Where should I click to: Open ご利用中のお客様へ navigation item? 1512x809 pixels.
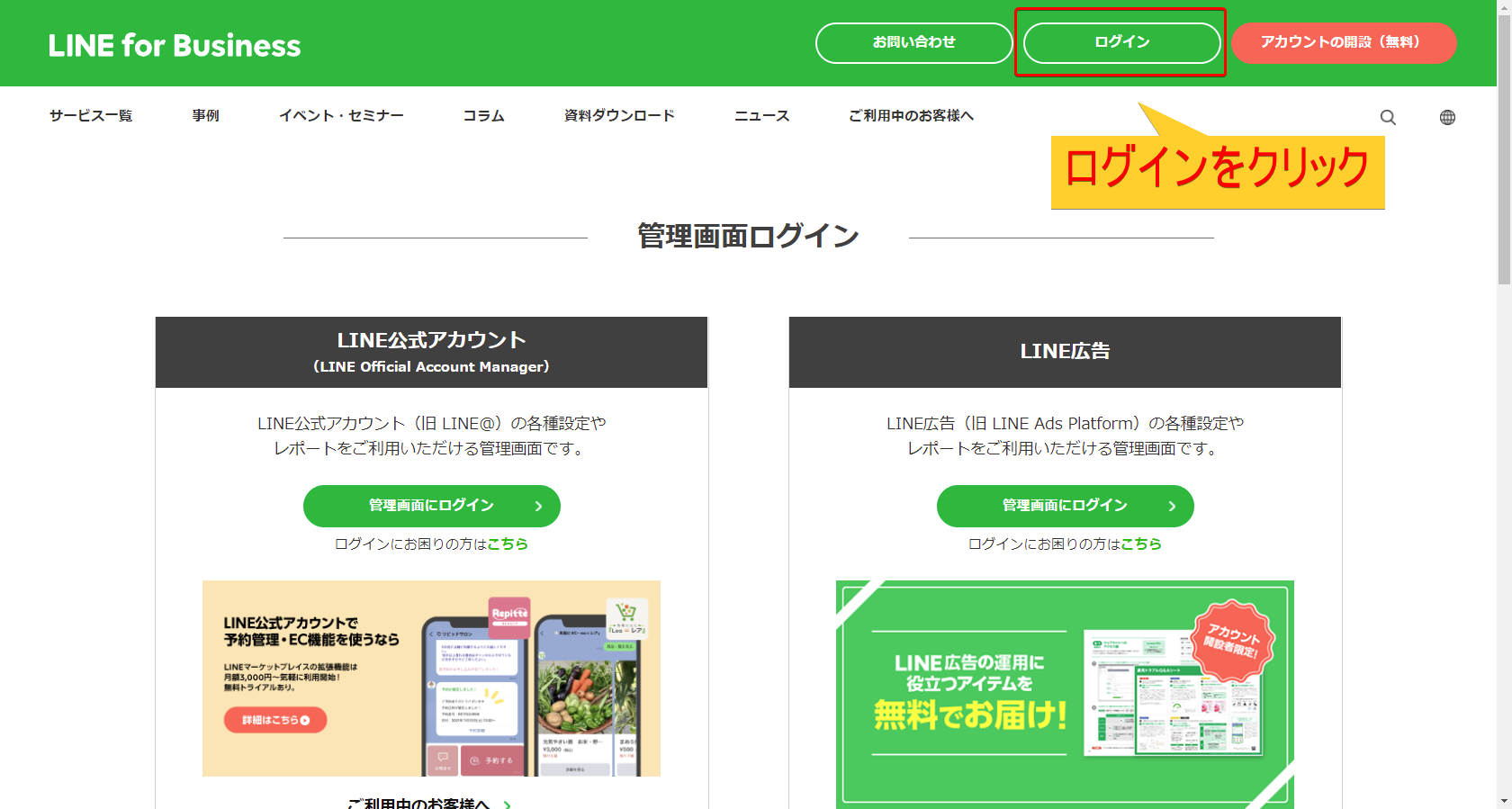[911, 116]
